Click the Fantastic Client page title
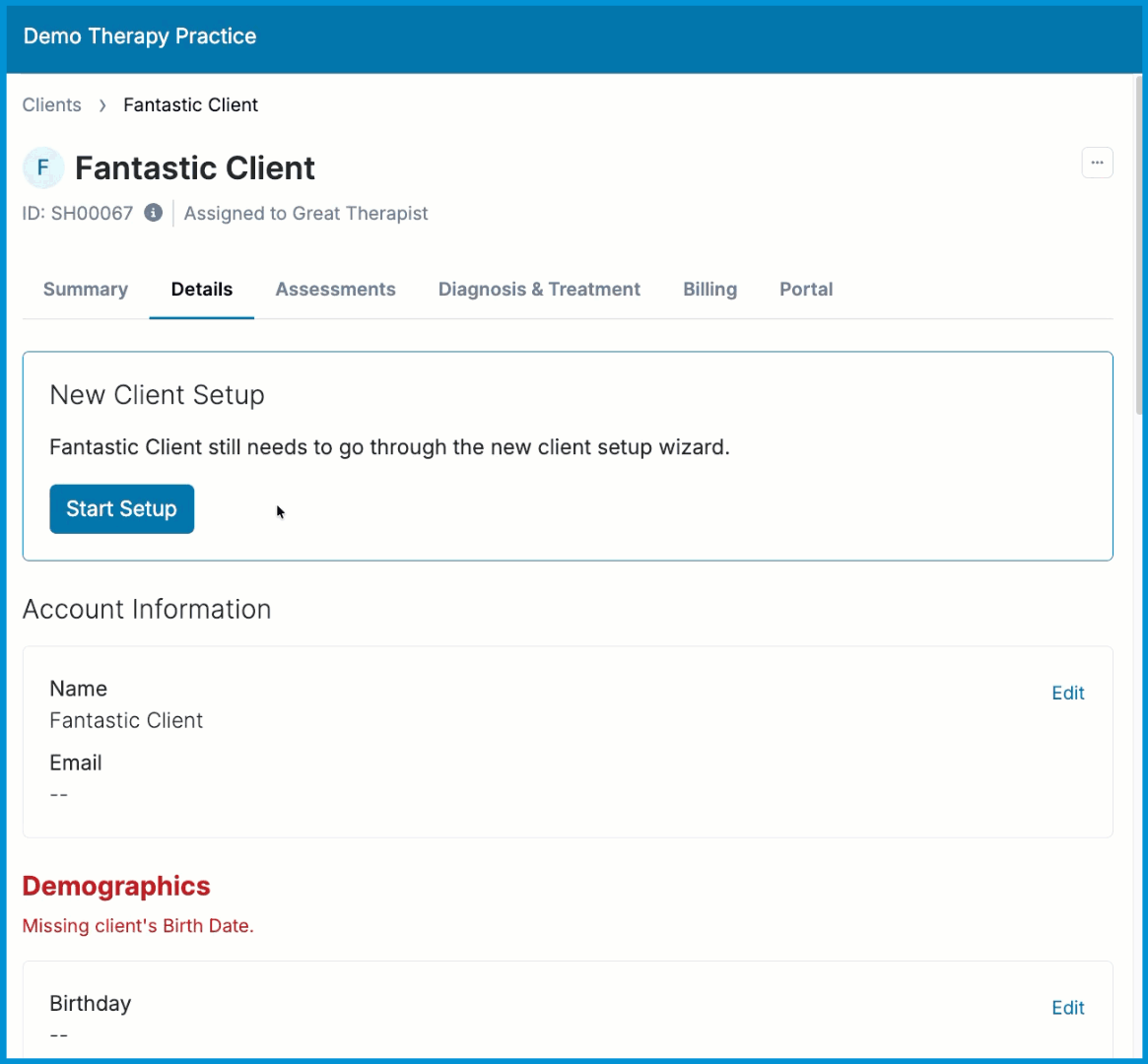1148x1064 pixels. tap(195, 167)
